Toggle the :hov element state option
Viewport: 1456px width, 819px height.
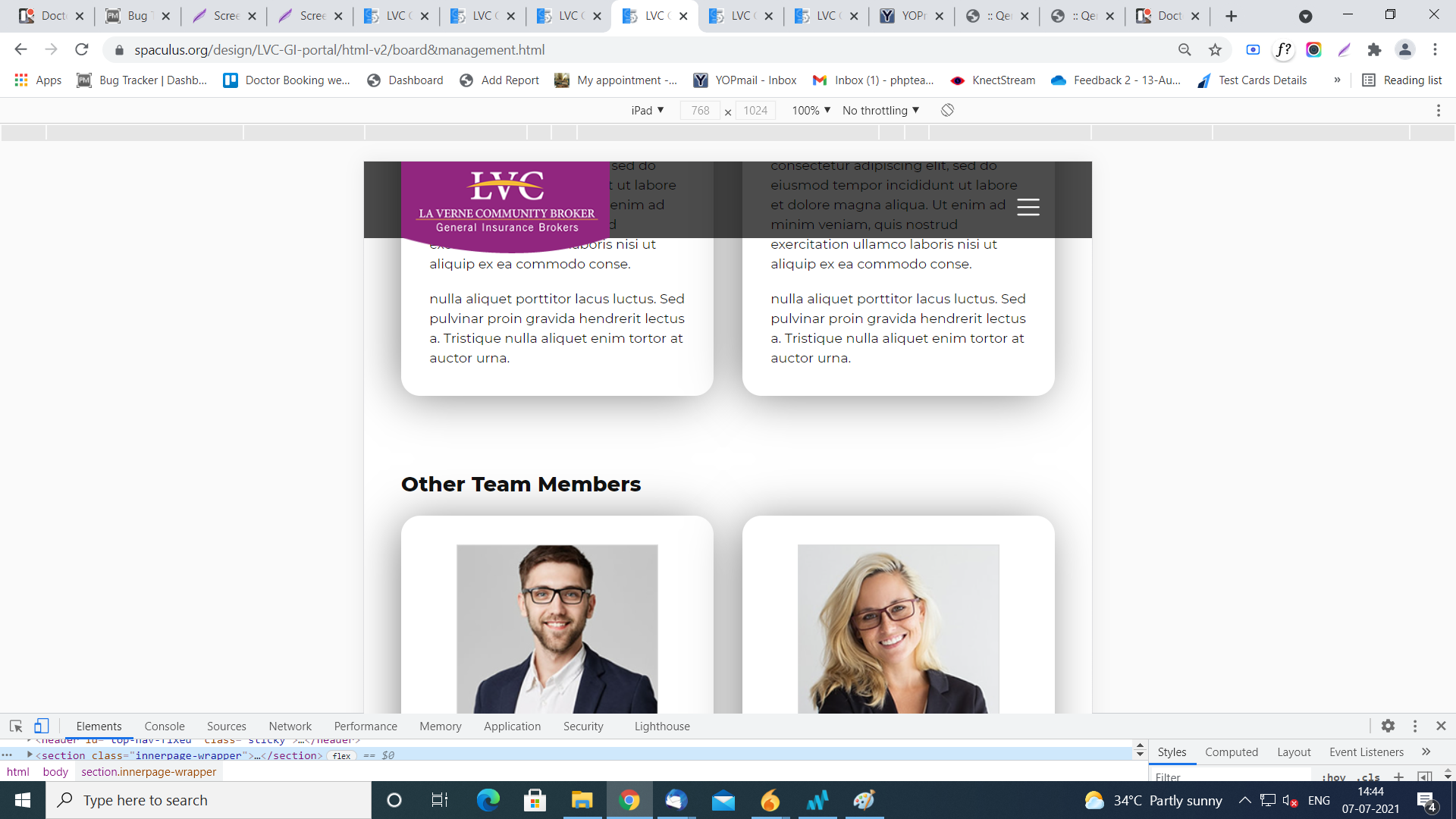pyautogui.click(x=1333, y=777)
